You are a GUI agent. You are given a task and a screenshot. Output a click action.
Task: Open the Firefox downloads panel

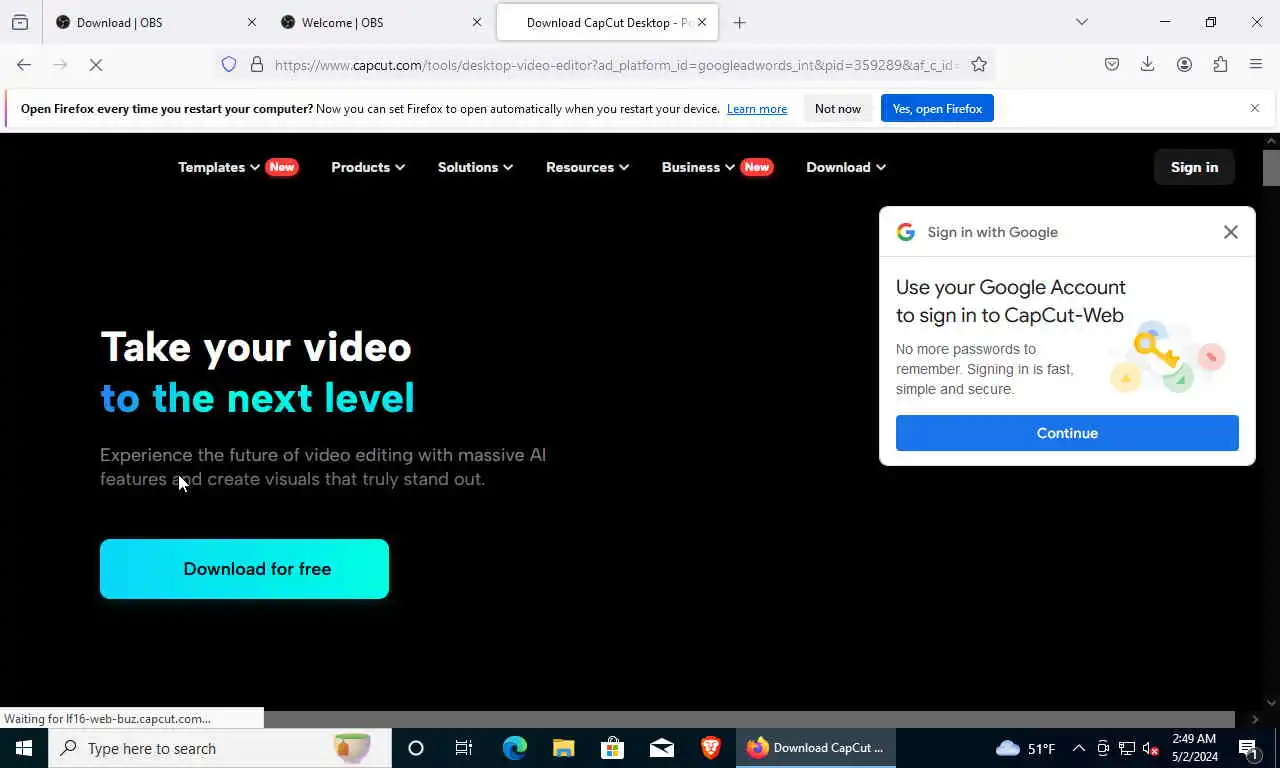(1148, 65)
